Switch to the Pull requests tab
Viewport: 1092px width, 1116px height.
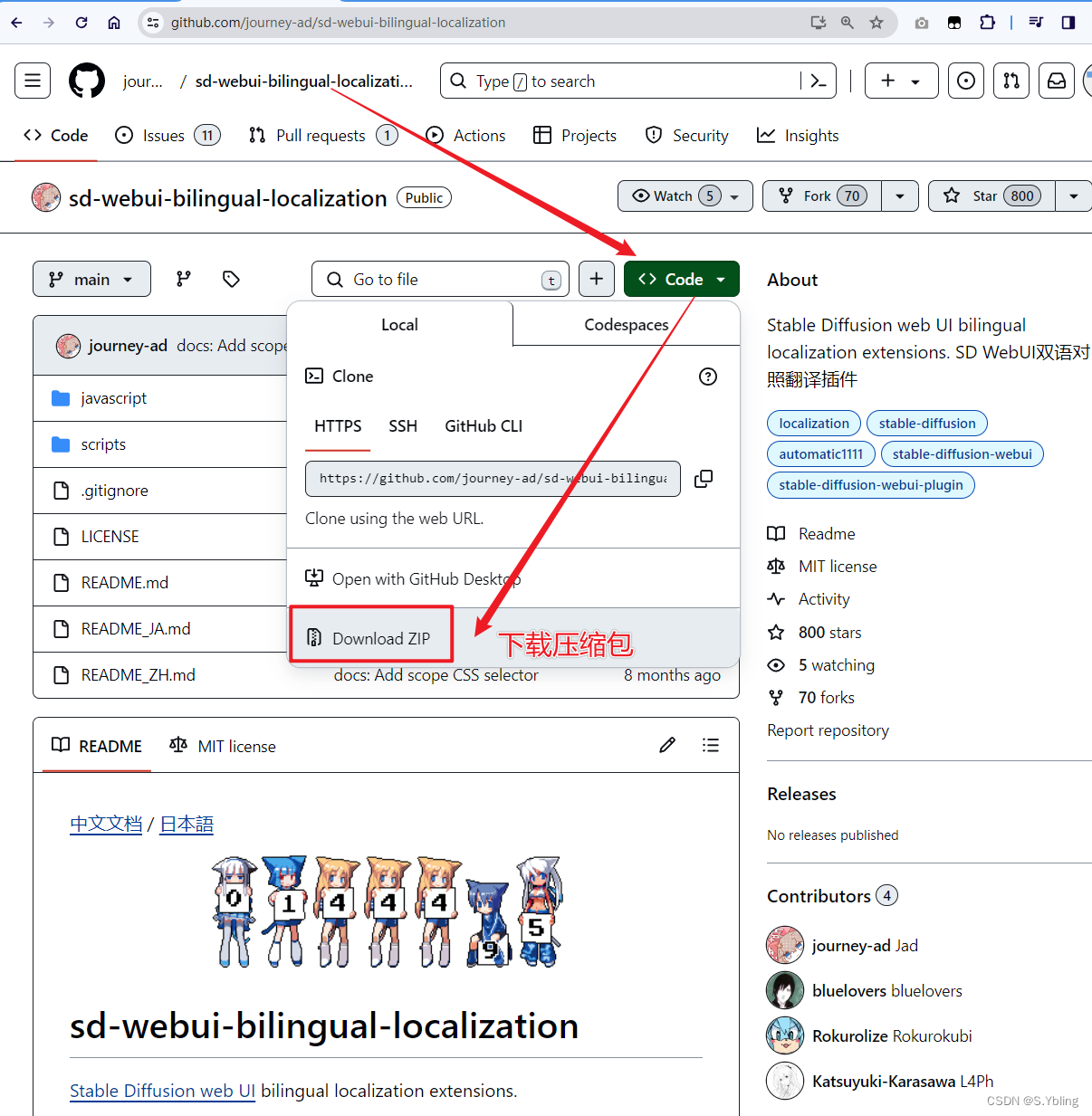pos(322,136)
